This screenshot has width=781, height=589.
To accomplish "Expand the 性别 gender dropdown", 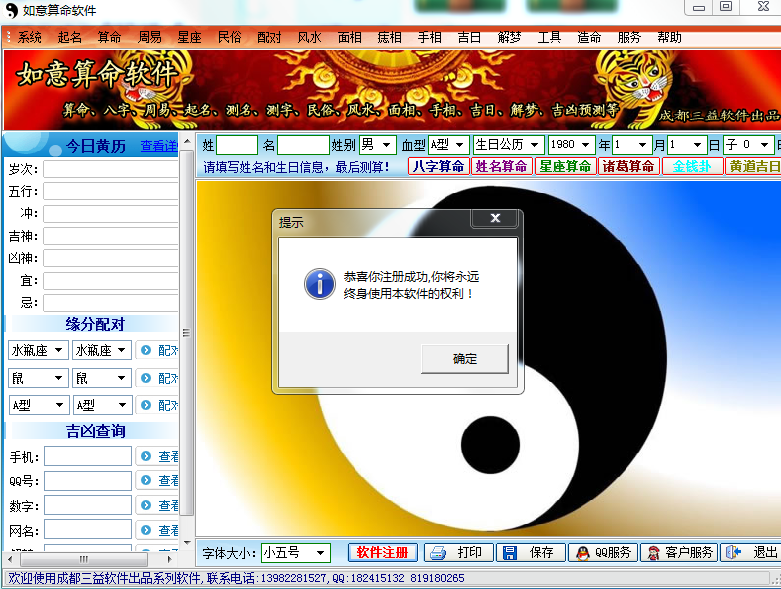I will [x=387, y=145].
